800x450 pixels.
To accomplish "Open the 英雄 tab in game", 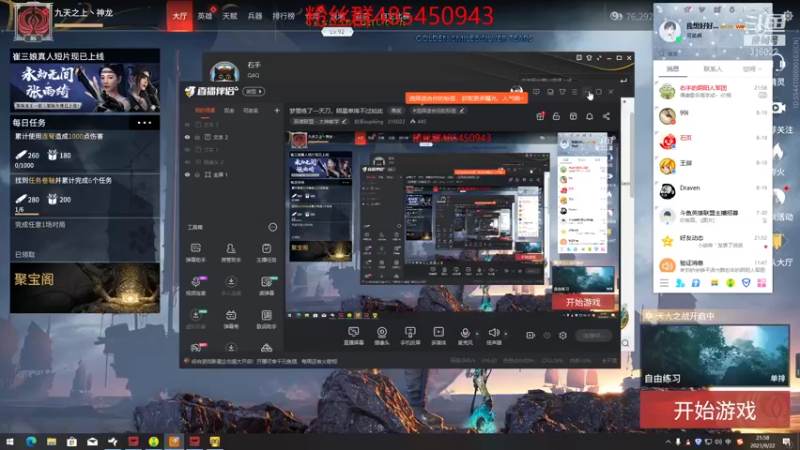I will coord(205,16).
